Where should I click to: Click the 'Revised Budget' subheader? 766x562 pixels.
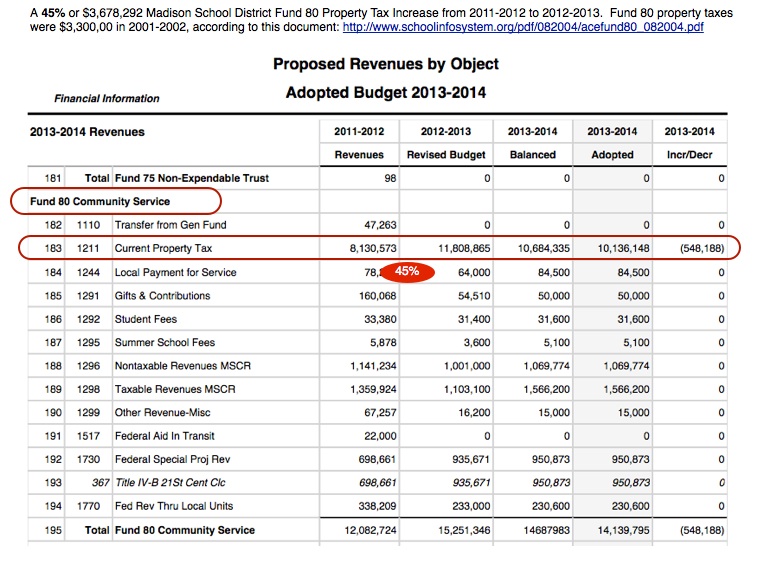(x=446, y=155)
